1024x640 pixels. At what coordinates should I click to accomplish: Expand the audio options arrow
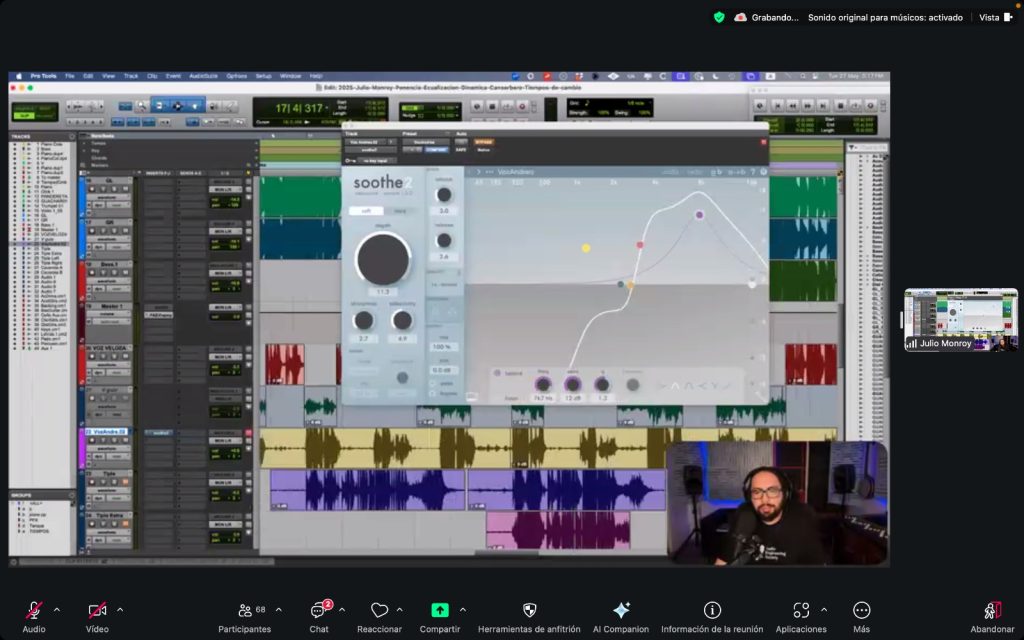click(57, 609)
